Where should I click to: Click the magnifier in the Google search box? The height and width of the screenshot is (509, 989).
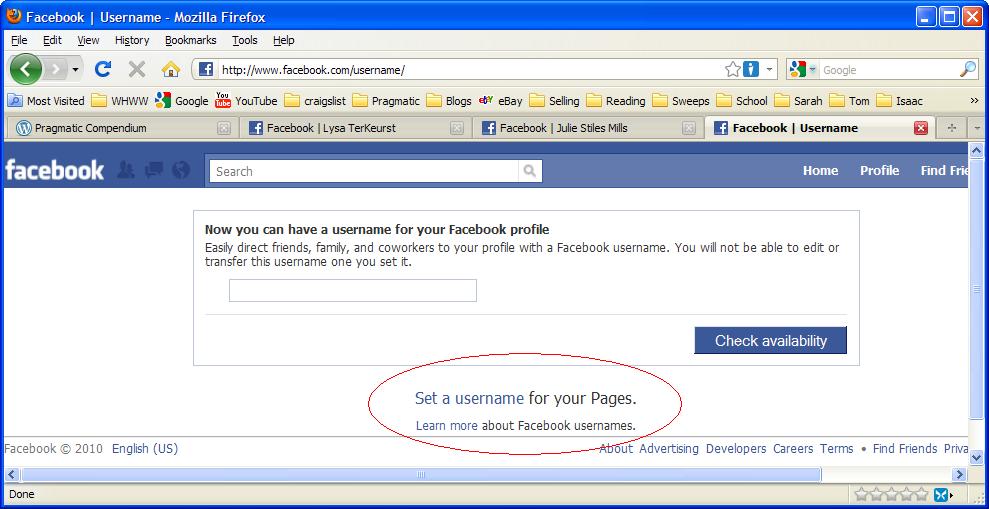pos(967,69)
